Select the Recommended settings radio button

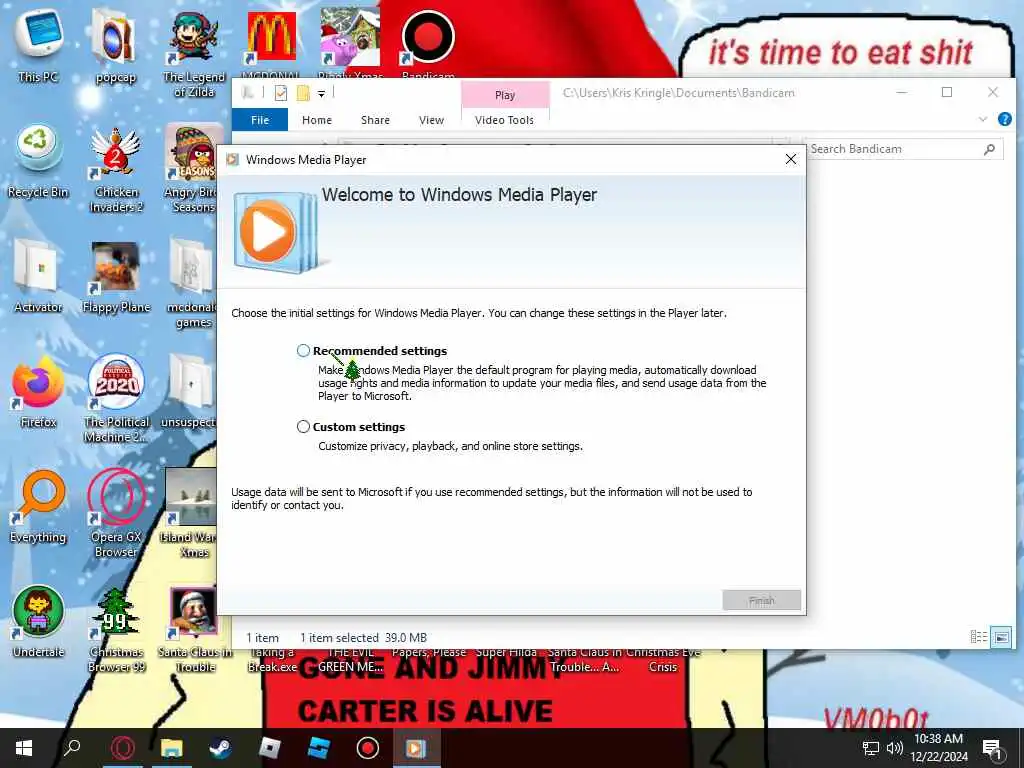click(303, 351)
